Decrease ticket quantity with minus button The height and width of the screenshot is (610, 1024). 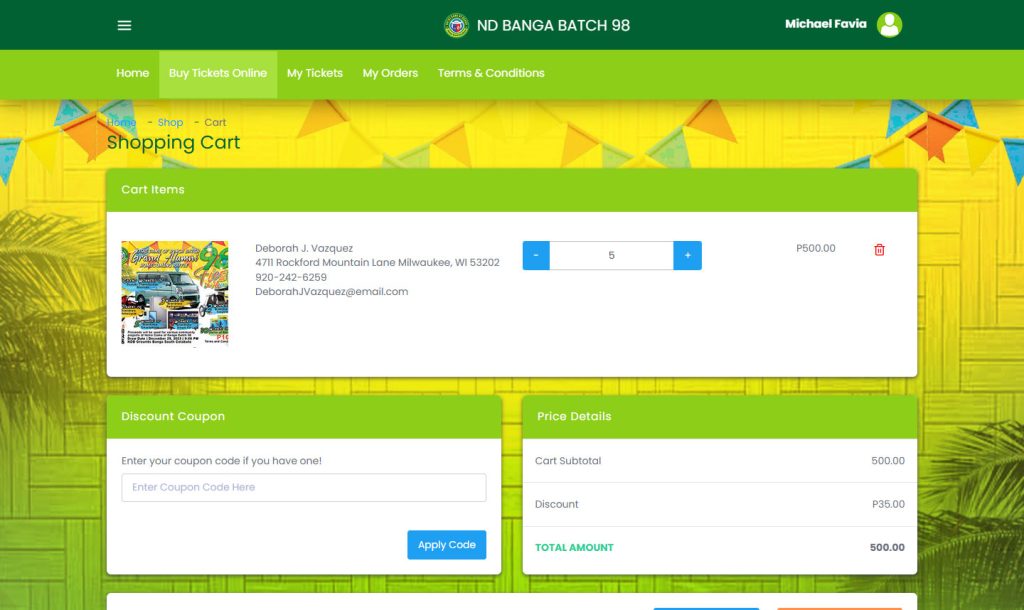click(536, 256)
